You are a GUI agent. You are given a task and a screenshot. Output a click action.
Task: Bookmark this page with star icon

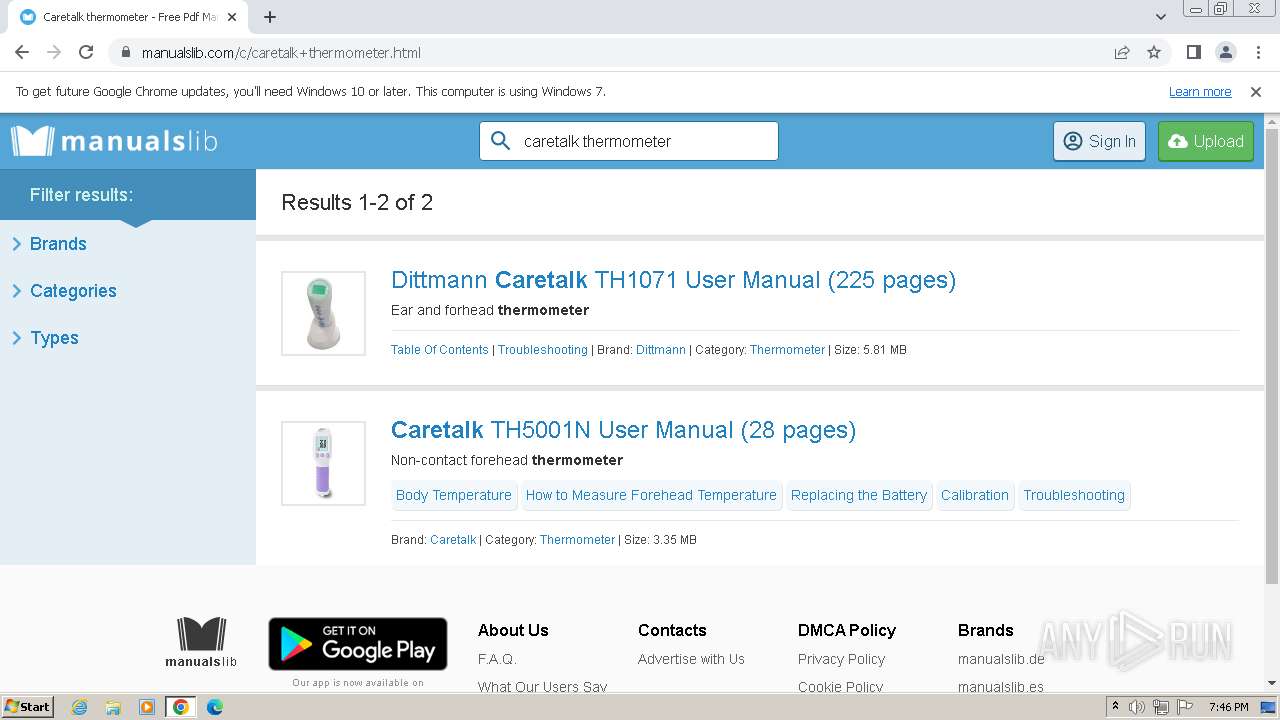point(1154,53)
